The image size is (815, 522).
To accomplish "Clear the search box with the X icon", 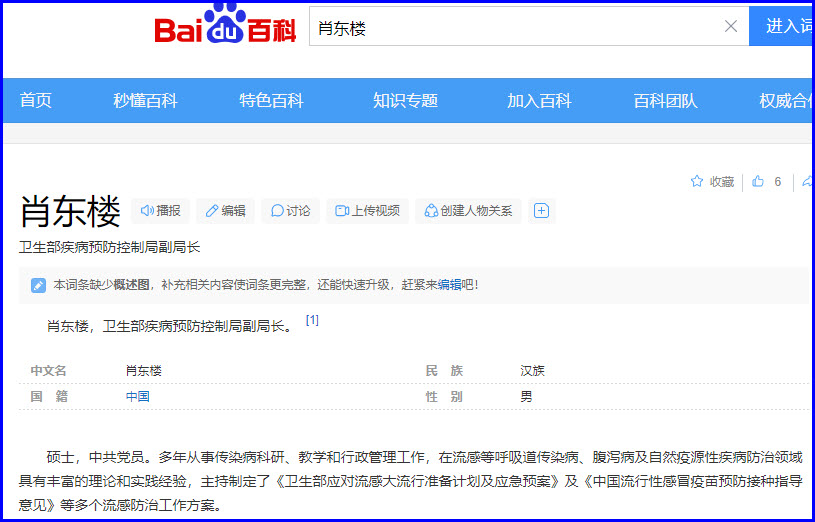I will [731, 27].
